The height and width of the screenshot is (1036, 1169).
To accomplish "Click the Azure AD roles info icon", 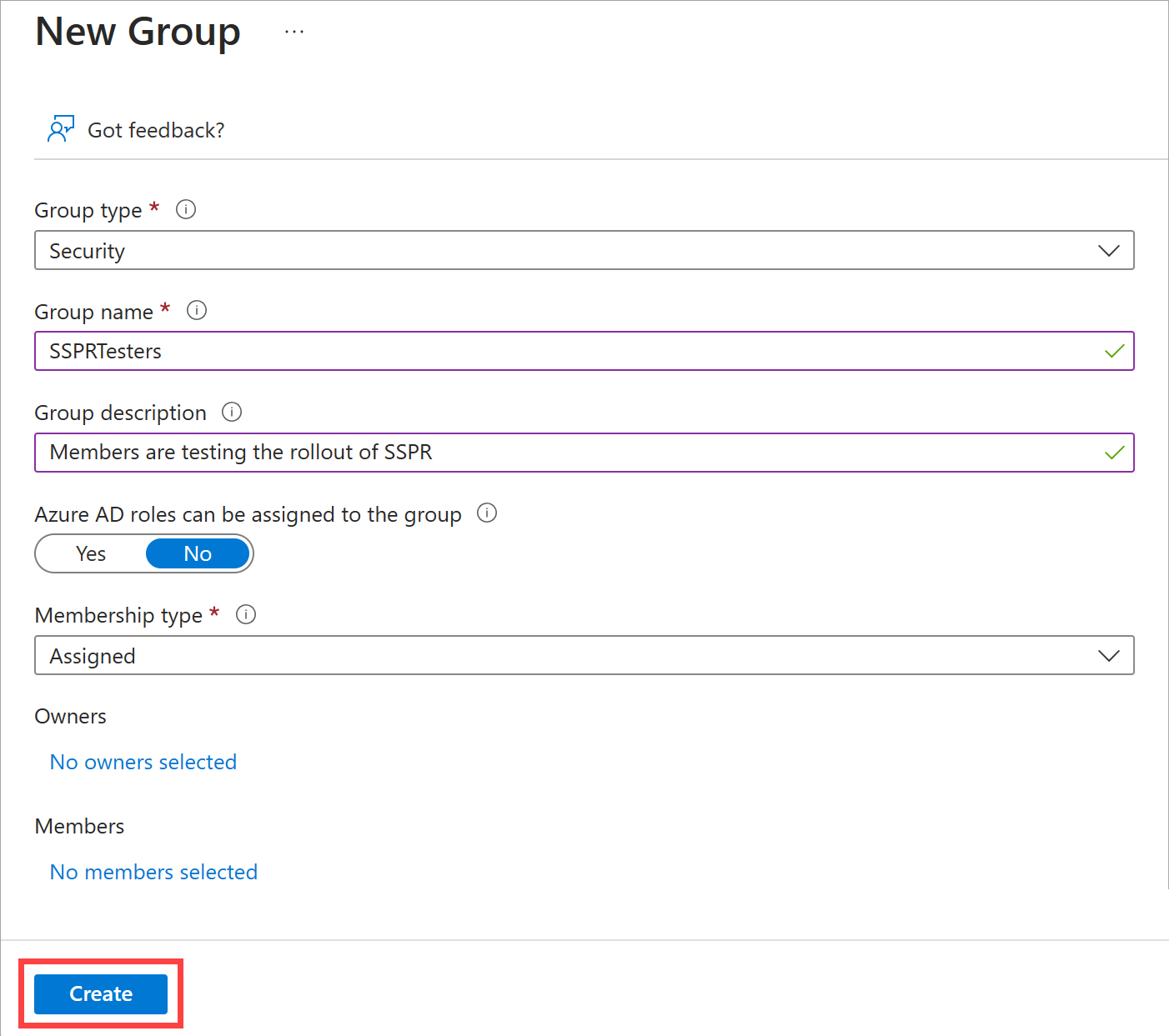I will tap(487, 513).
